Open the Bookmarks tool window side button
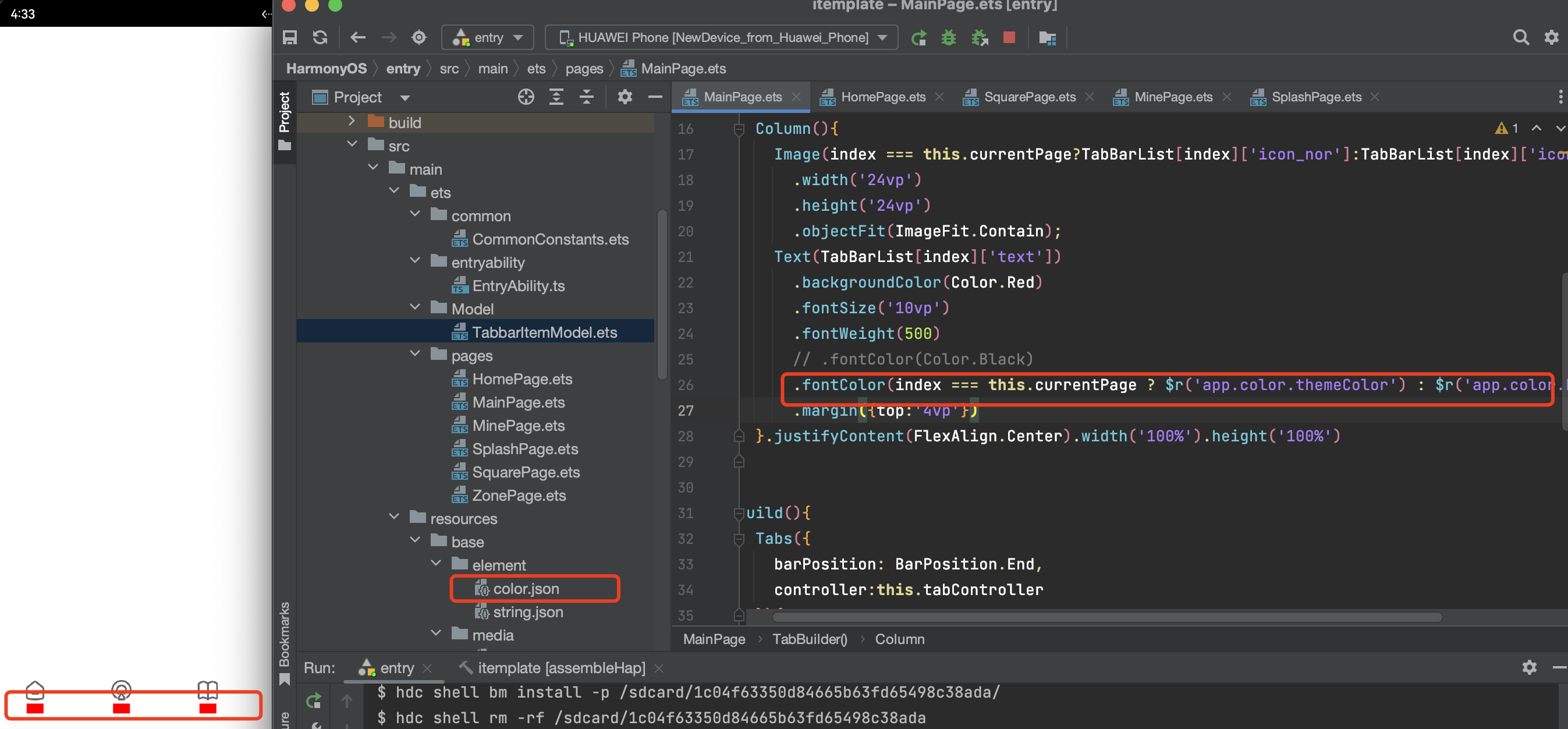Viewport: 1568px width, 729px height. [284, 644]
